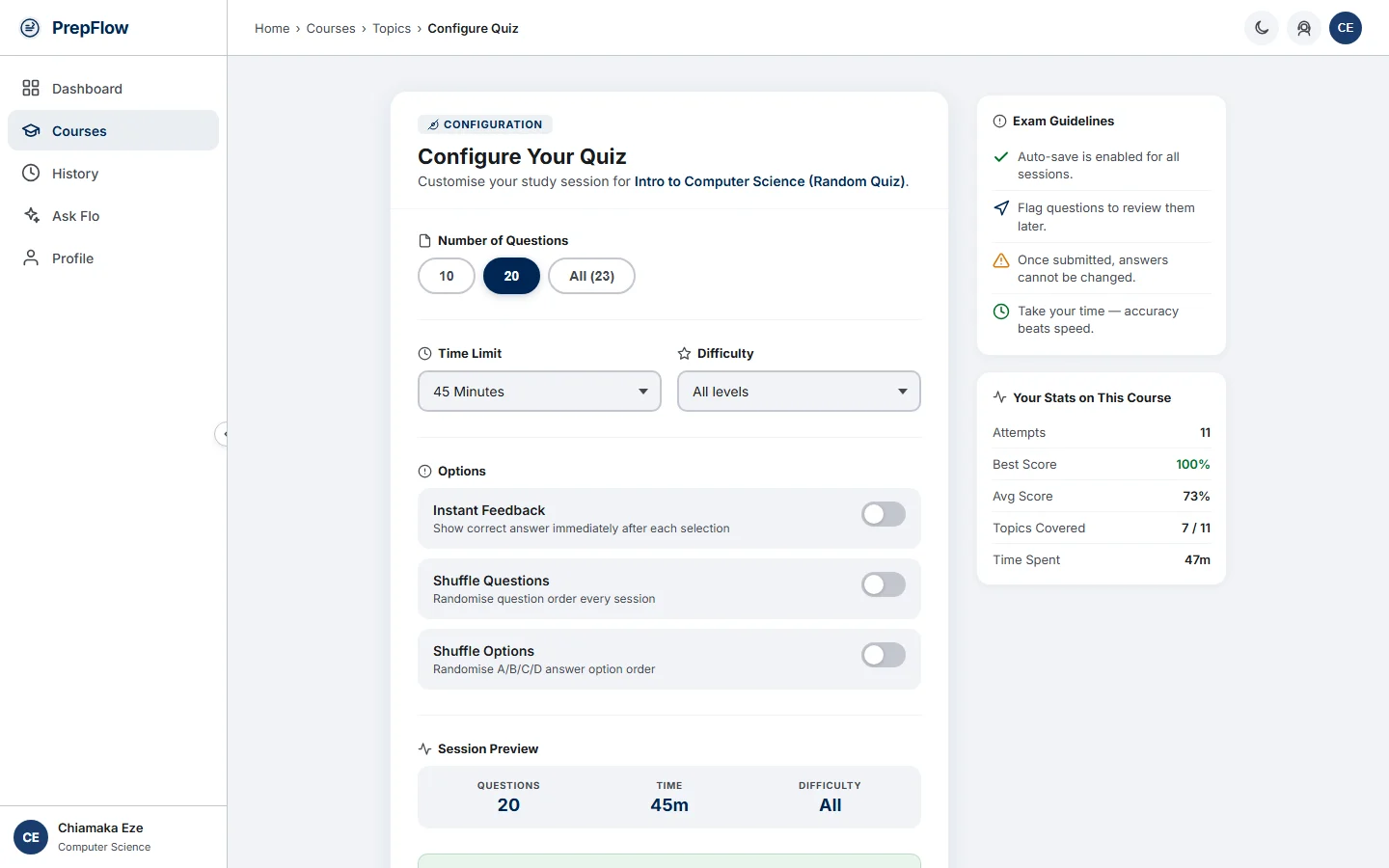Click the Topics breadcrumb link
Viewport: 1389px width, 868px height.
pyautogui.click(x=392, y=29)
